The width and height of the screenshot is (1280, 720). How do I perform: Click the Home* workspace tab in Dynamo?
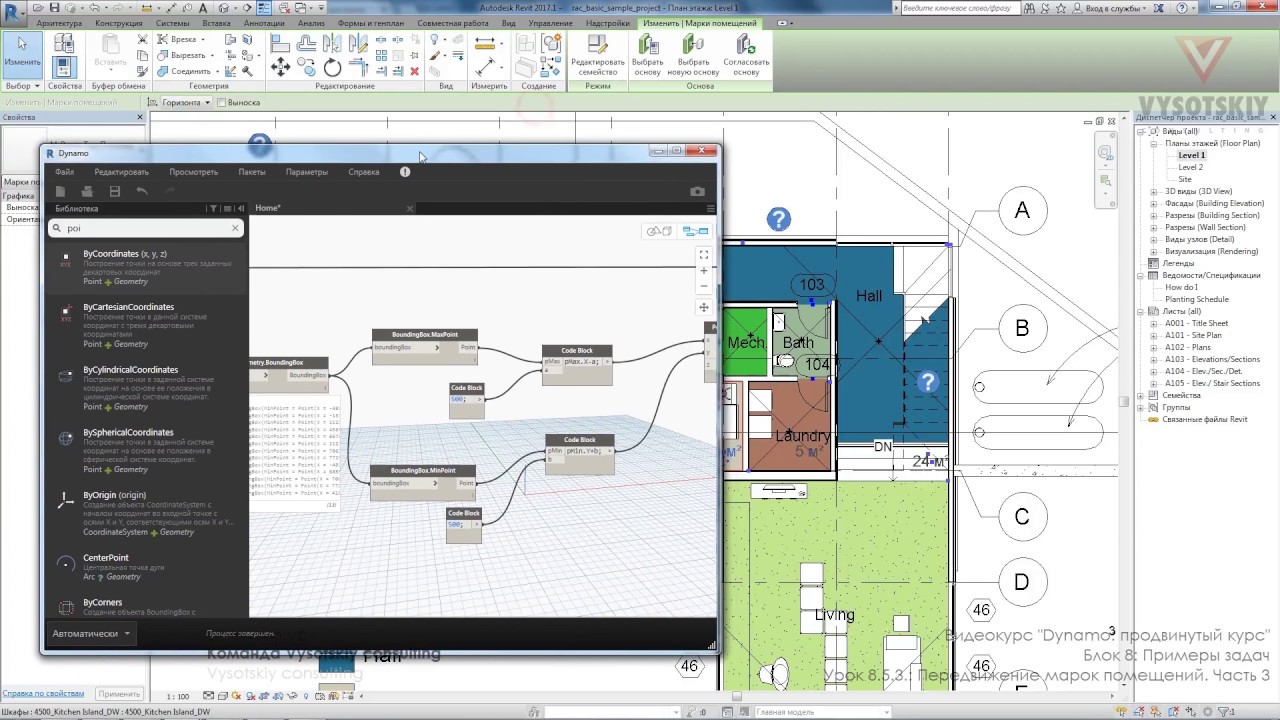point(267,208)
